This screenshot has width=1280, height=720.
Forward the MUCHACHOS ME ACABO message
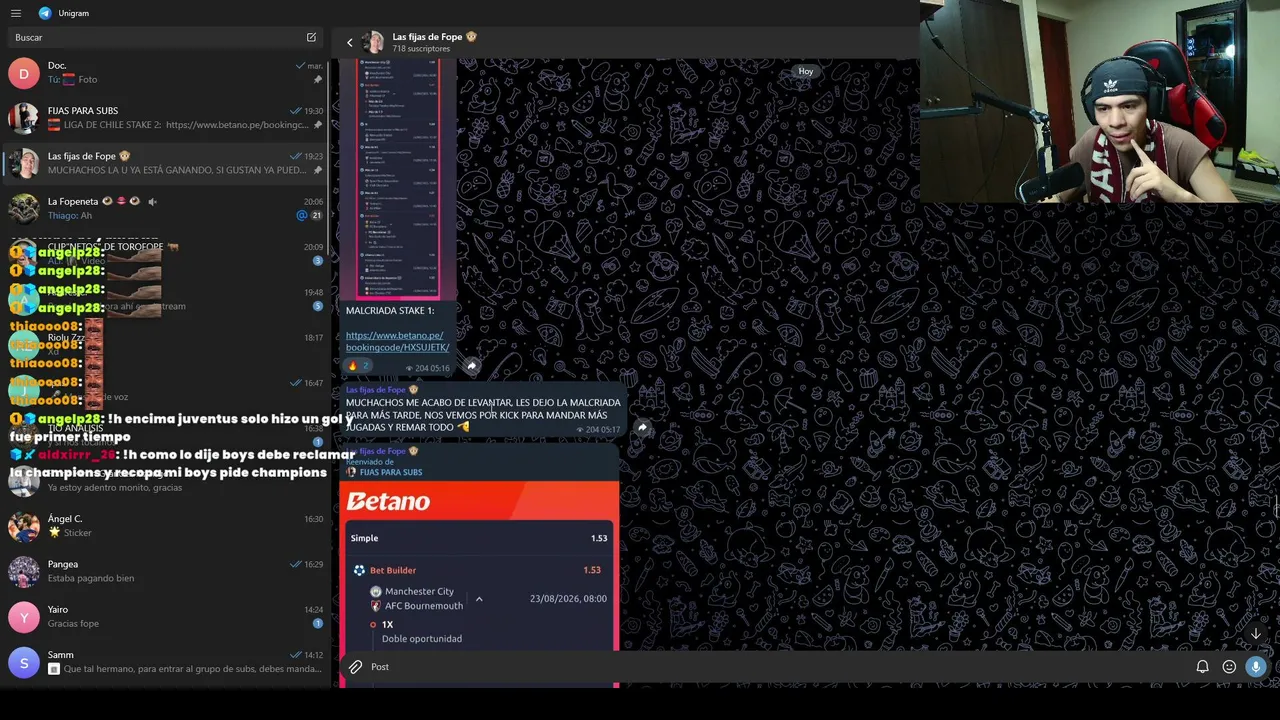coord(642,428)
